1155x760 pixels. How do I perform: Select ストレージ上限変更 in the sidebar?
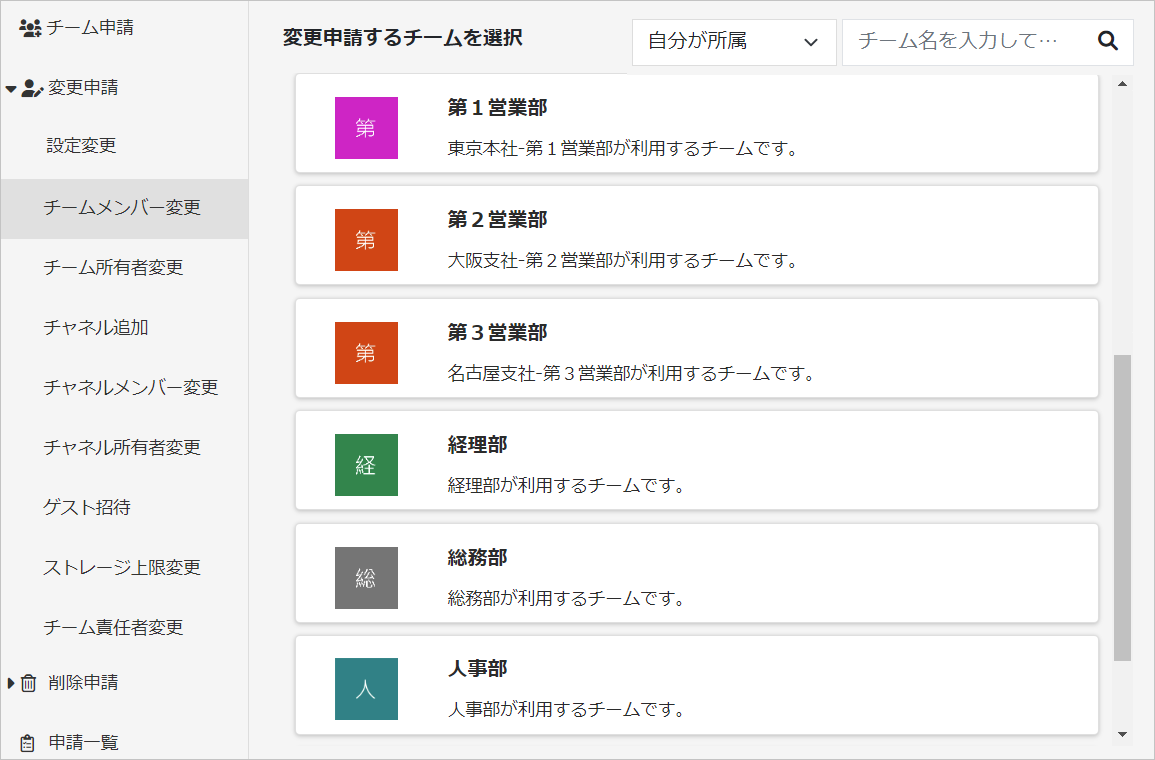click(x=122, y=568)
